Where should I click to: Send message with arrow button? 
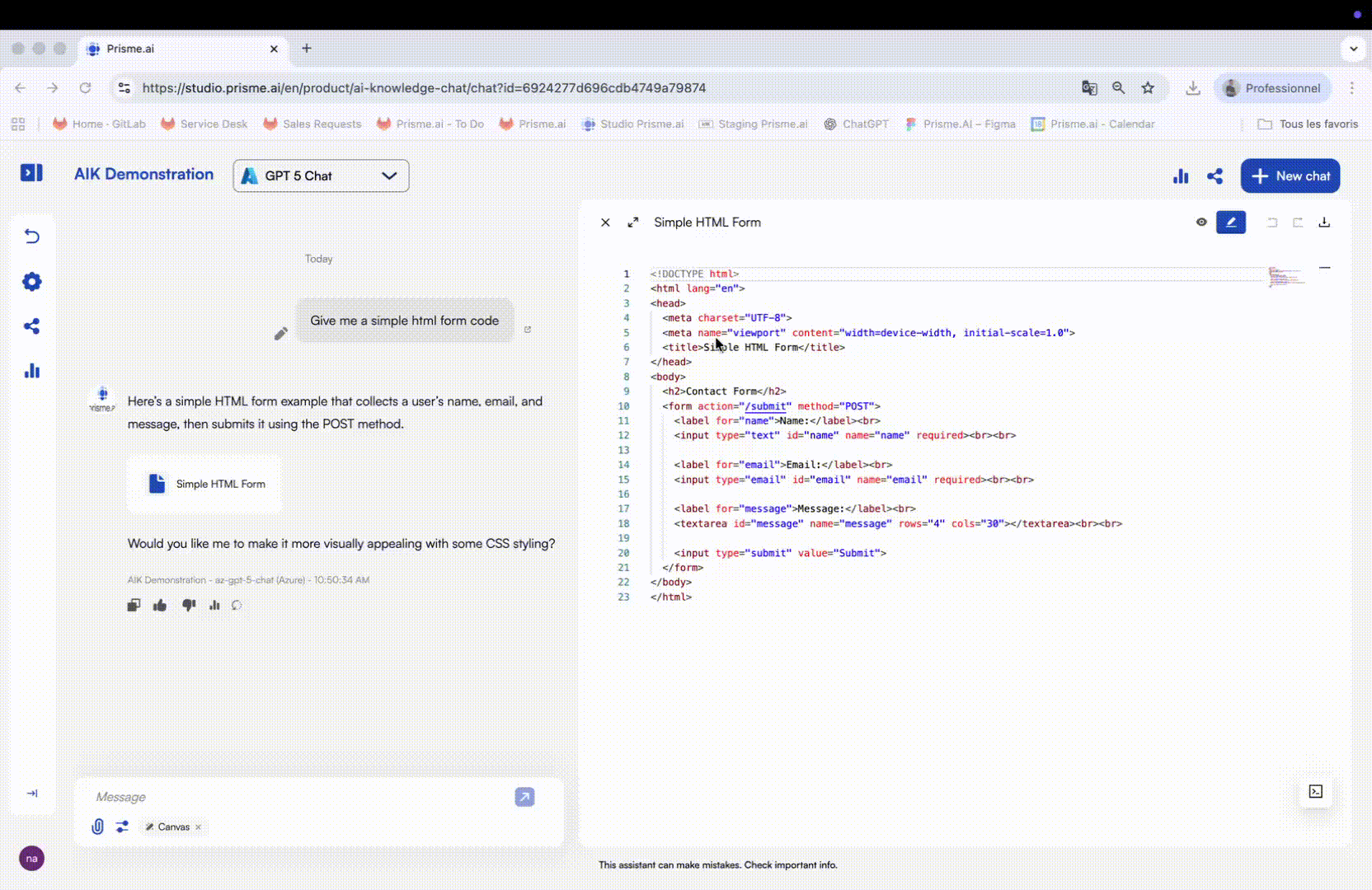(x=524, y=797)
